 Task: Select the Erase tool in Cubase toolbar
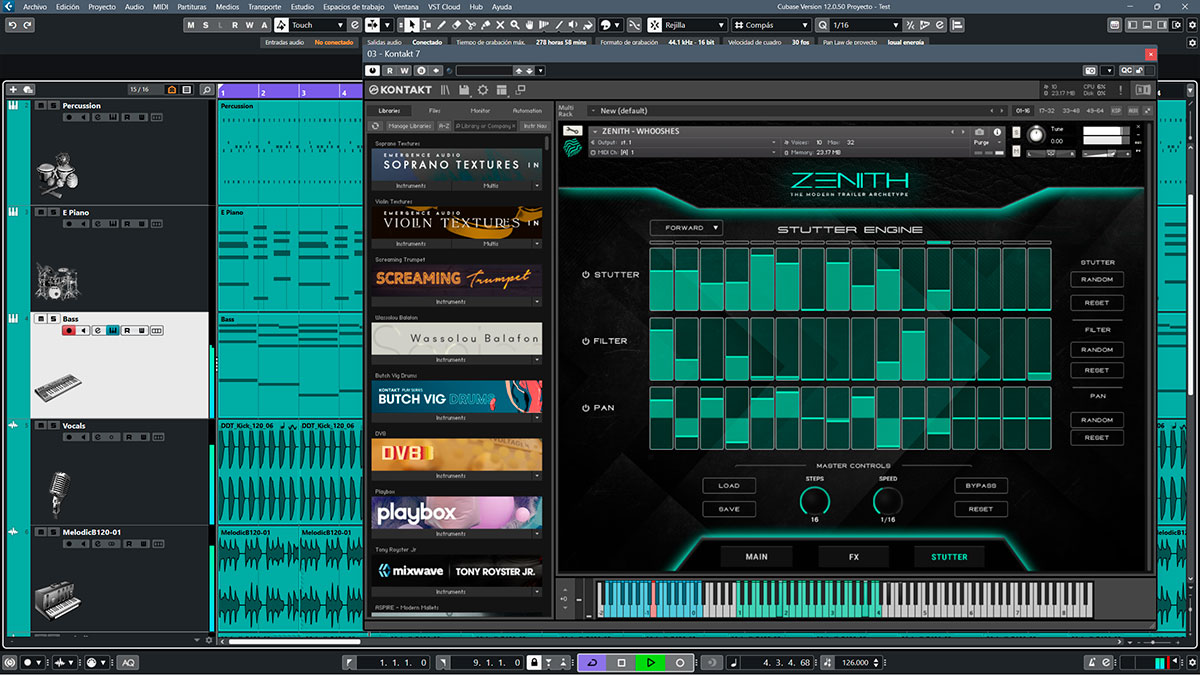[x=457, y=25]
